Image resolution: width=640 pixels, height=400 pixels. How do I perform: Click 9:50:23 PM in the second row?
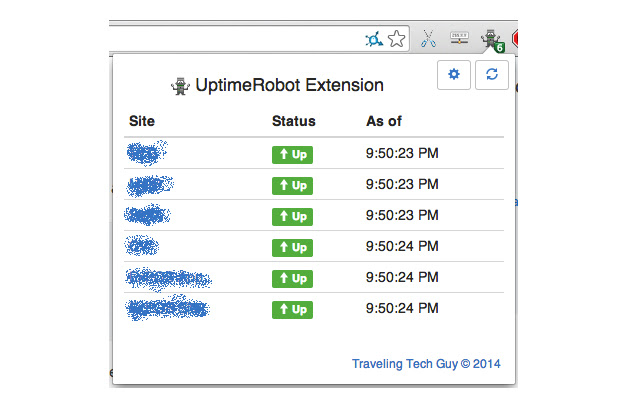pos(402,184)
